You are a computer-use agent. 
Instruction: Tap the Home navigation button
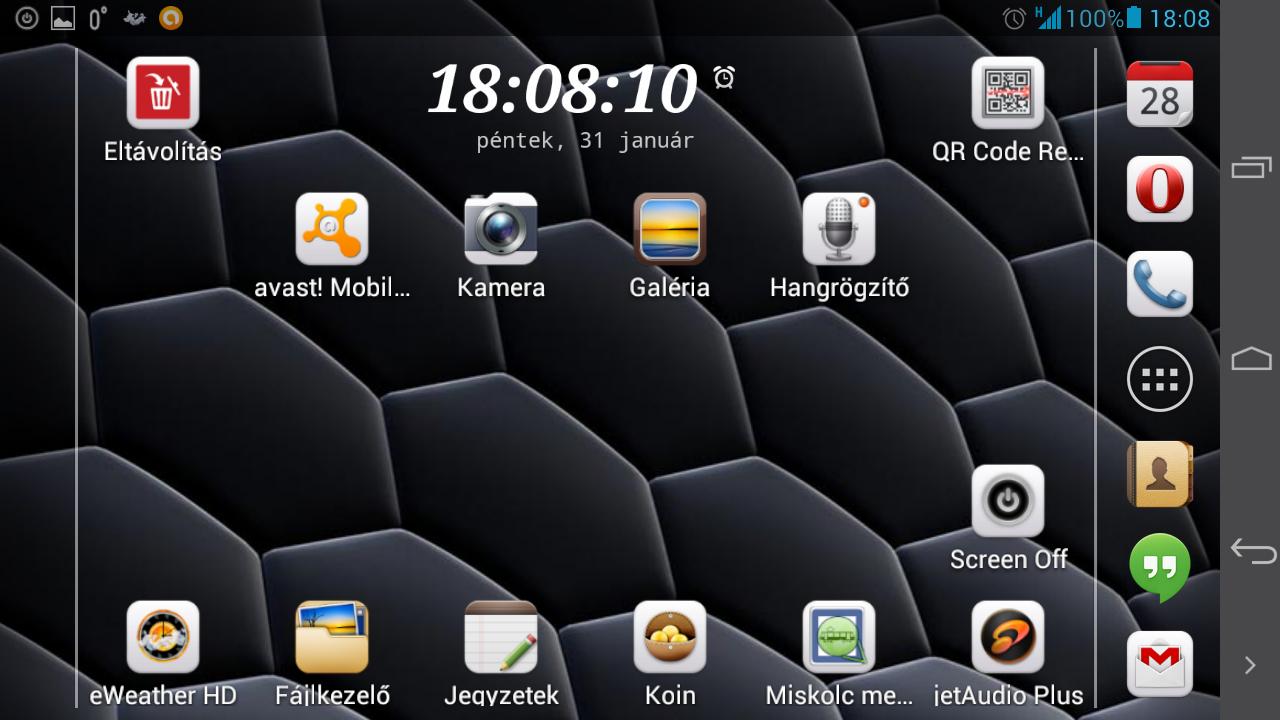[1251, 359]
